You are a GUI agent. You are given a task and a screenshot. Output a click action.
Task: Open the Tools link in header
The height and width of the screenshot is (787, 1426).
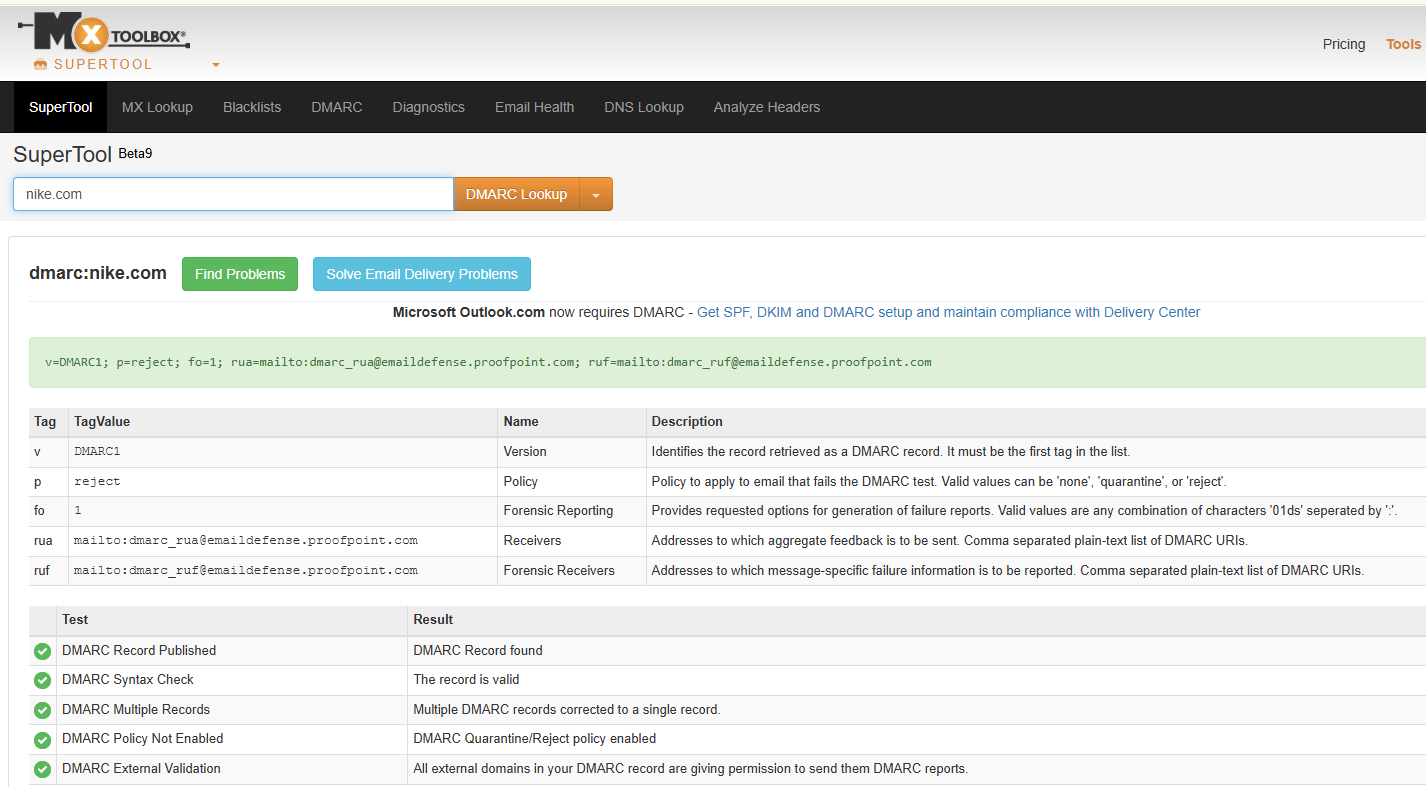(1403, 44)
